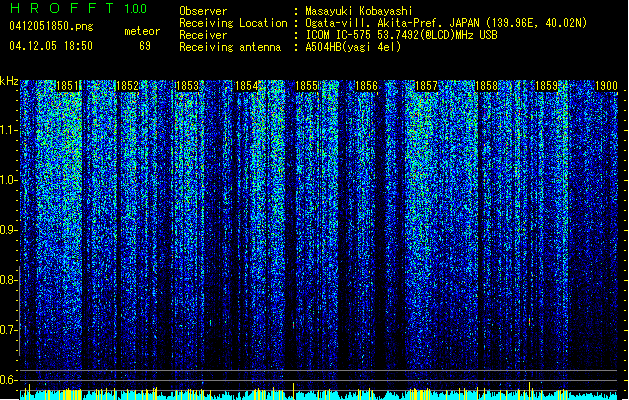Click the HROFFT title text
Viewport: 629px width, 400px height.
click(62, 8)
